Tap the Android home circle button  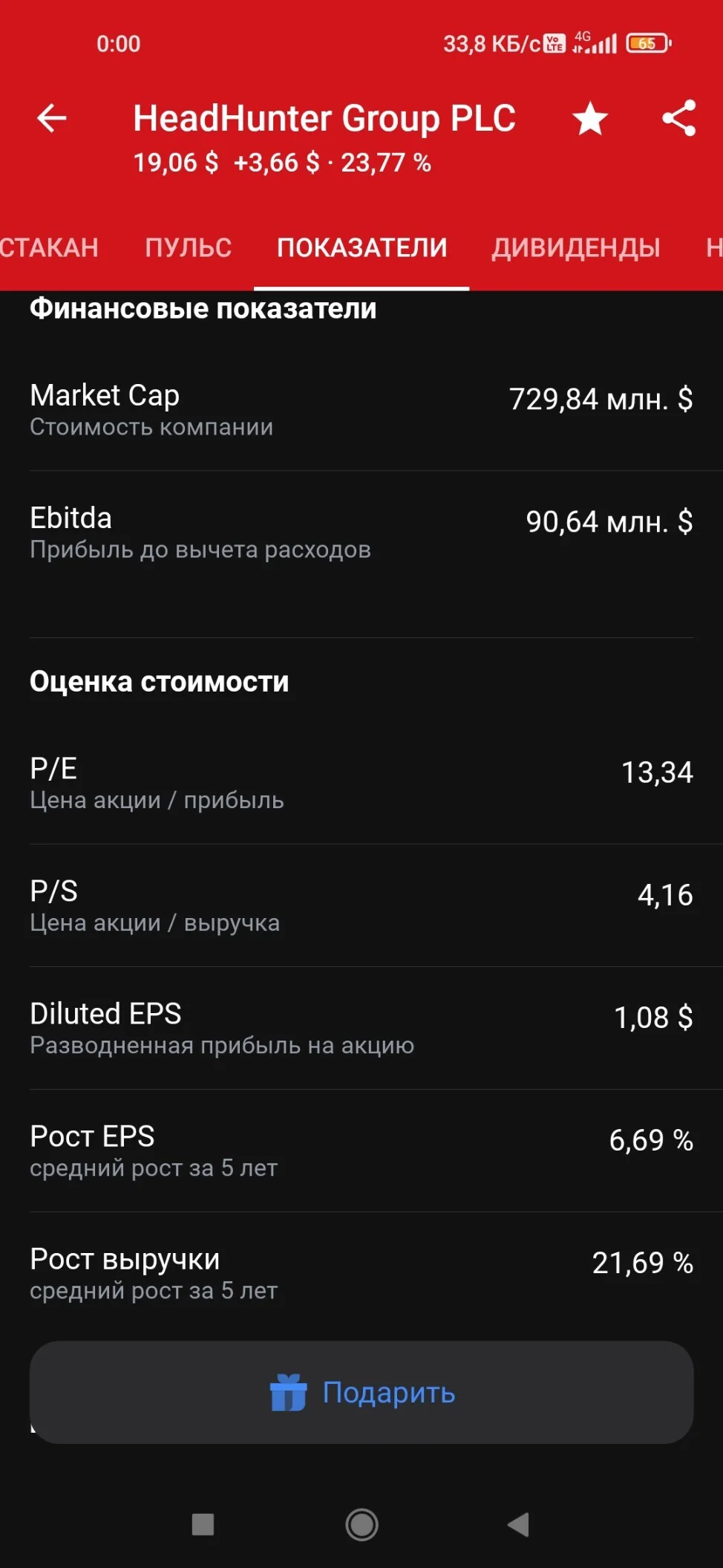tap(361, 1525)
